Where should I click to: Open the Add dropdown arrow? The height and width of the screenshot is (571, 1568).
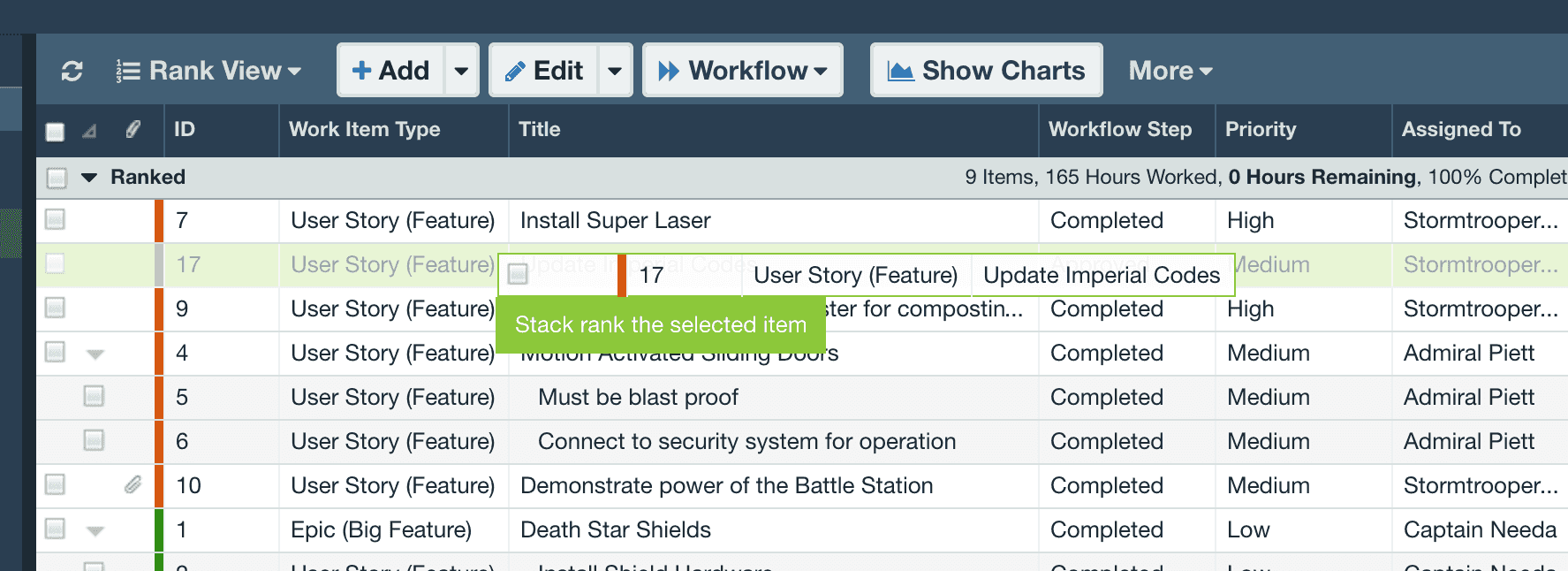click(x=461, y=70)
